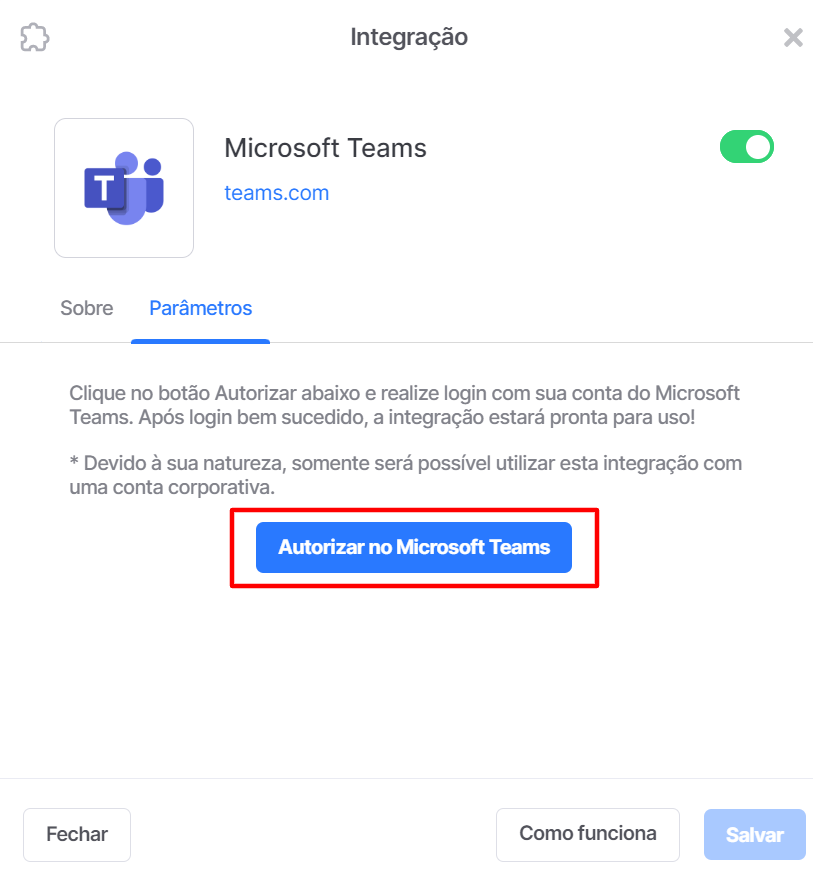Viewport: 813px width, 870px height.
Task: Select the Parâmetros tab
Action: click(x=200, y=308)
